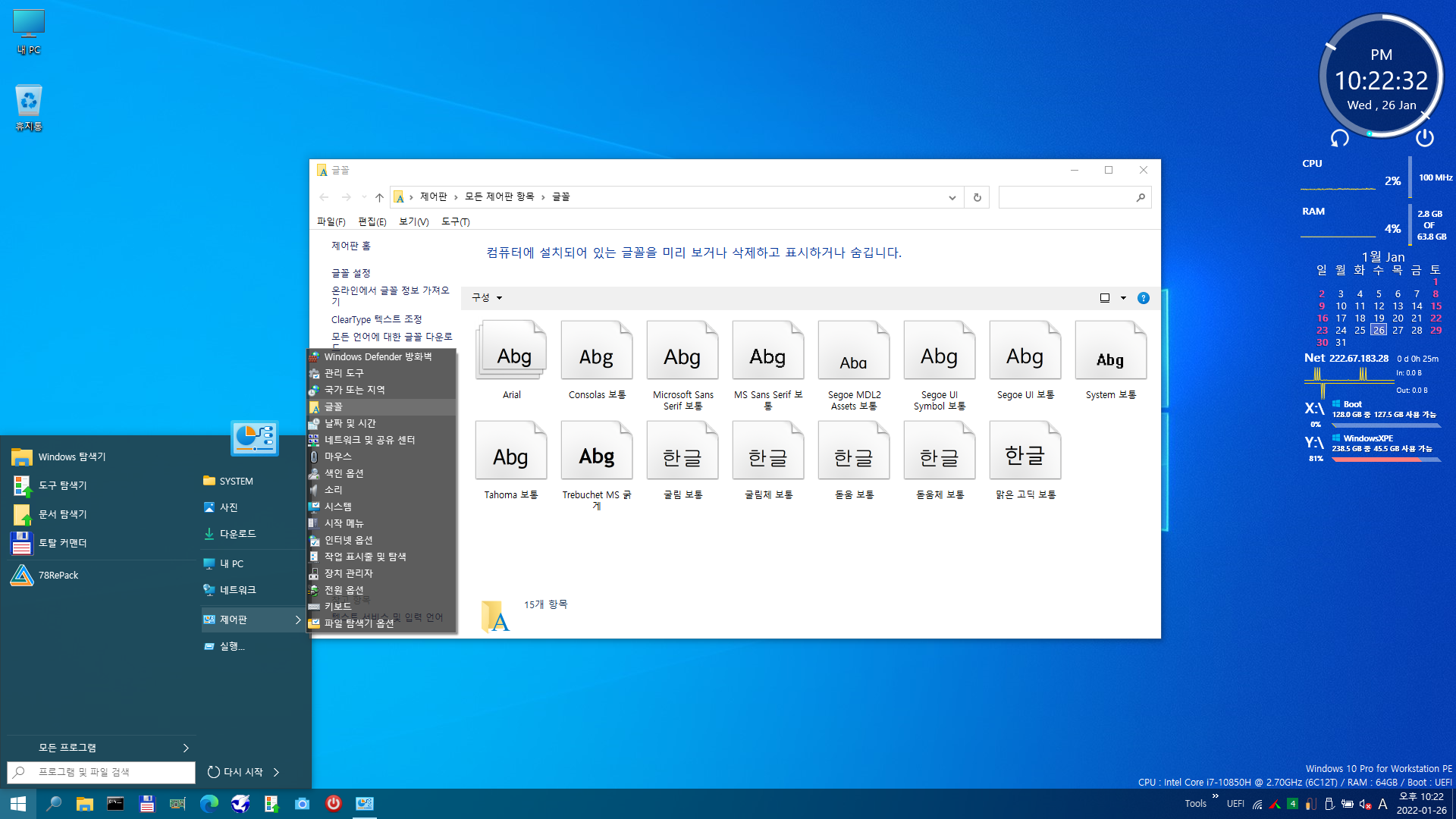Image resolution: width=1456 pixels, height=819 pixels.
Task: Open the 보기(V) menu
Action: pos(414,221)
